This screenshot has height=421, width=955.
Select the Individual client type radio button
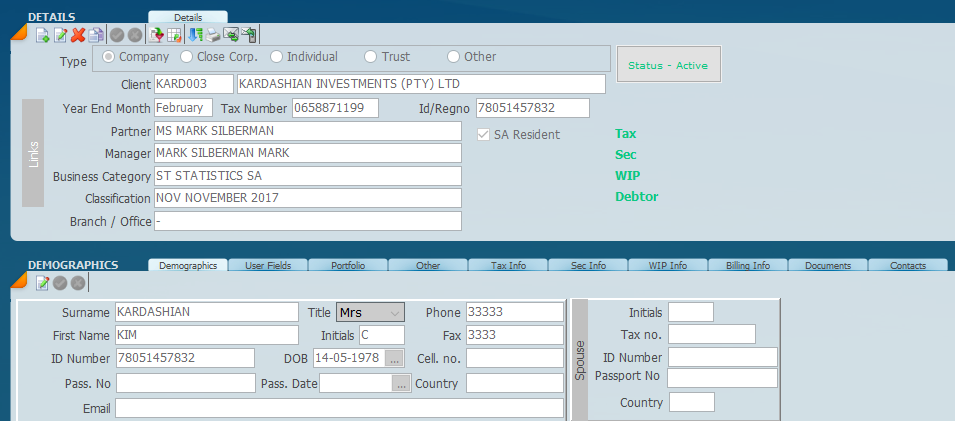pos(277,57)
